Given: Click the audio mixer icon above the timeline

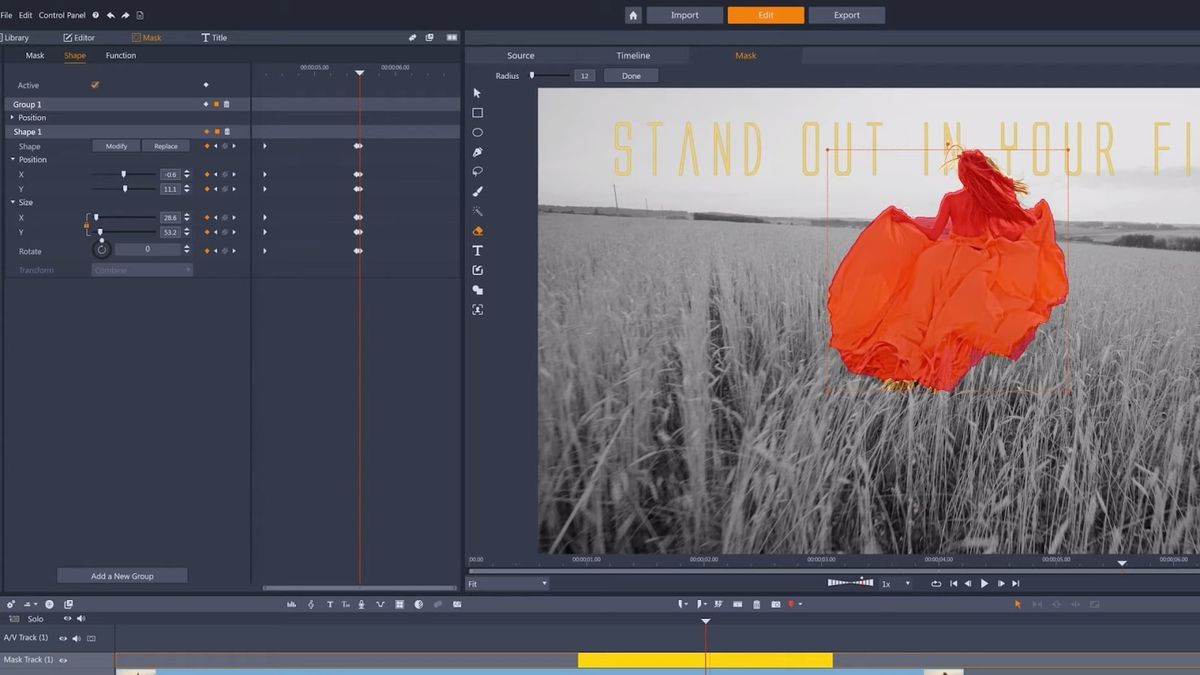Looking at the screenshot, I should click(x=289, y=604).
